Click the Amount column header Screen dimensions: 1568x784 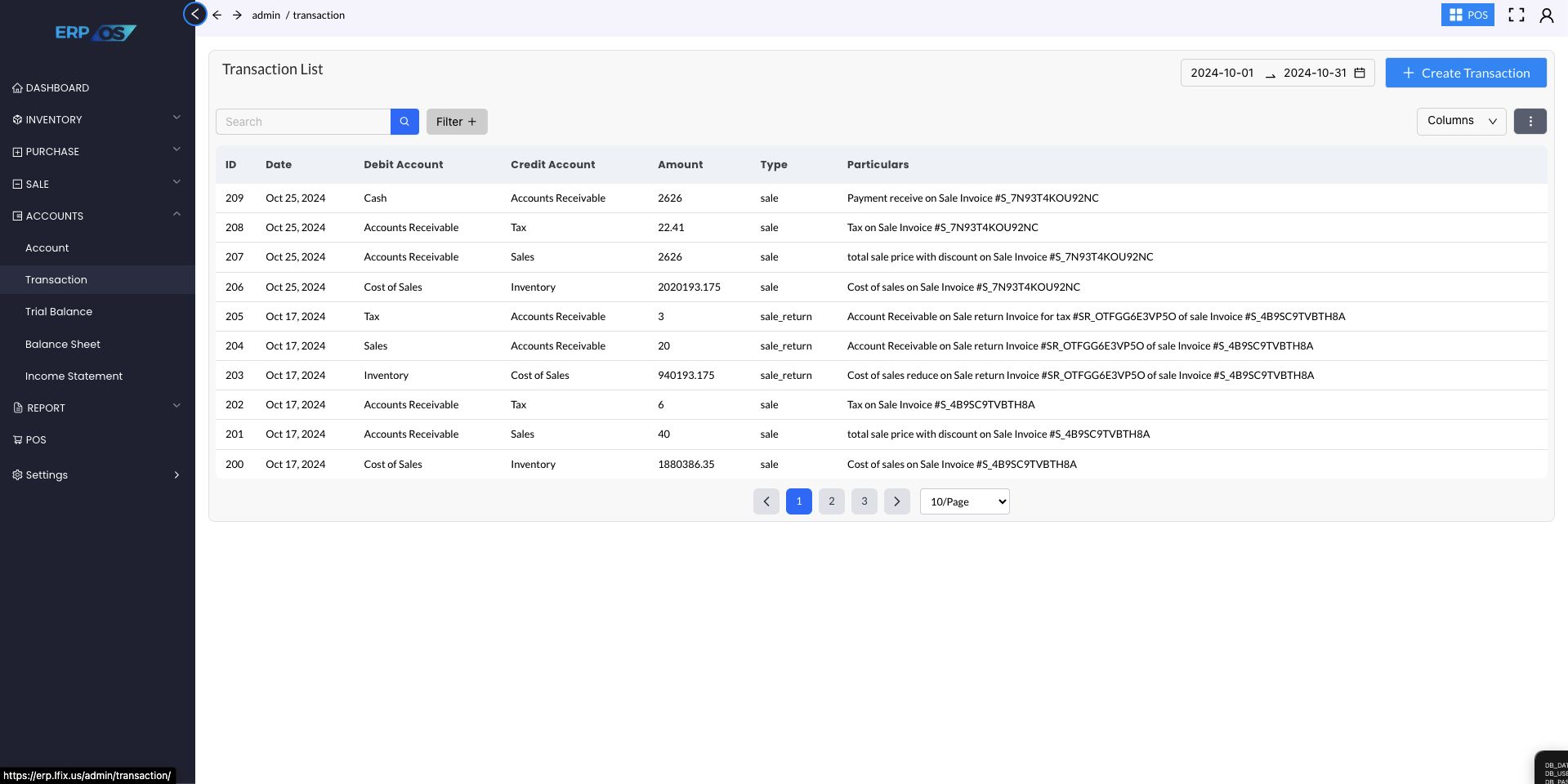[x=681, y=164]
